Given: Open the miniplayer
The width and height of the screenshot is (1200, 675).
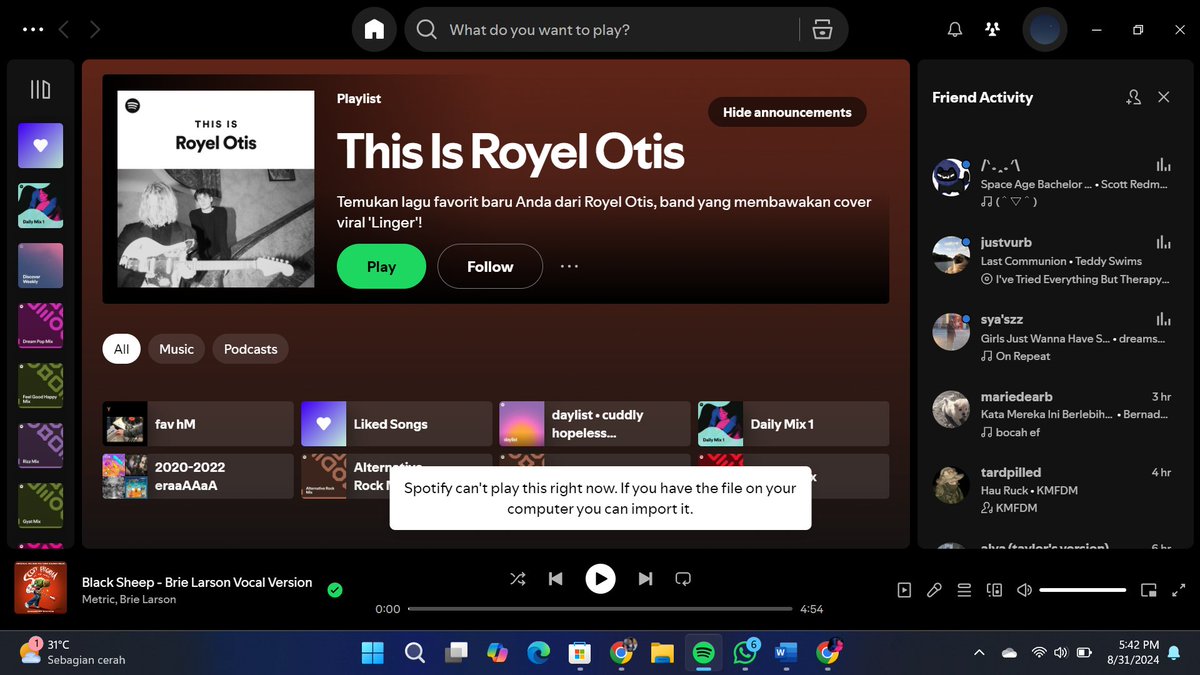Looking at the screenshot, I should click(x=1149, y=590).
